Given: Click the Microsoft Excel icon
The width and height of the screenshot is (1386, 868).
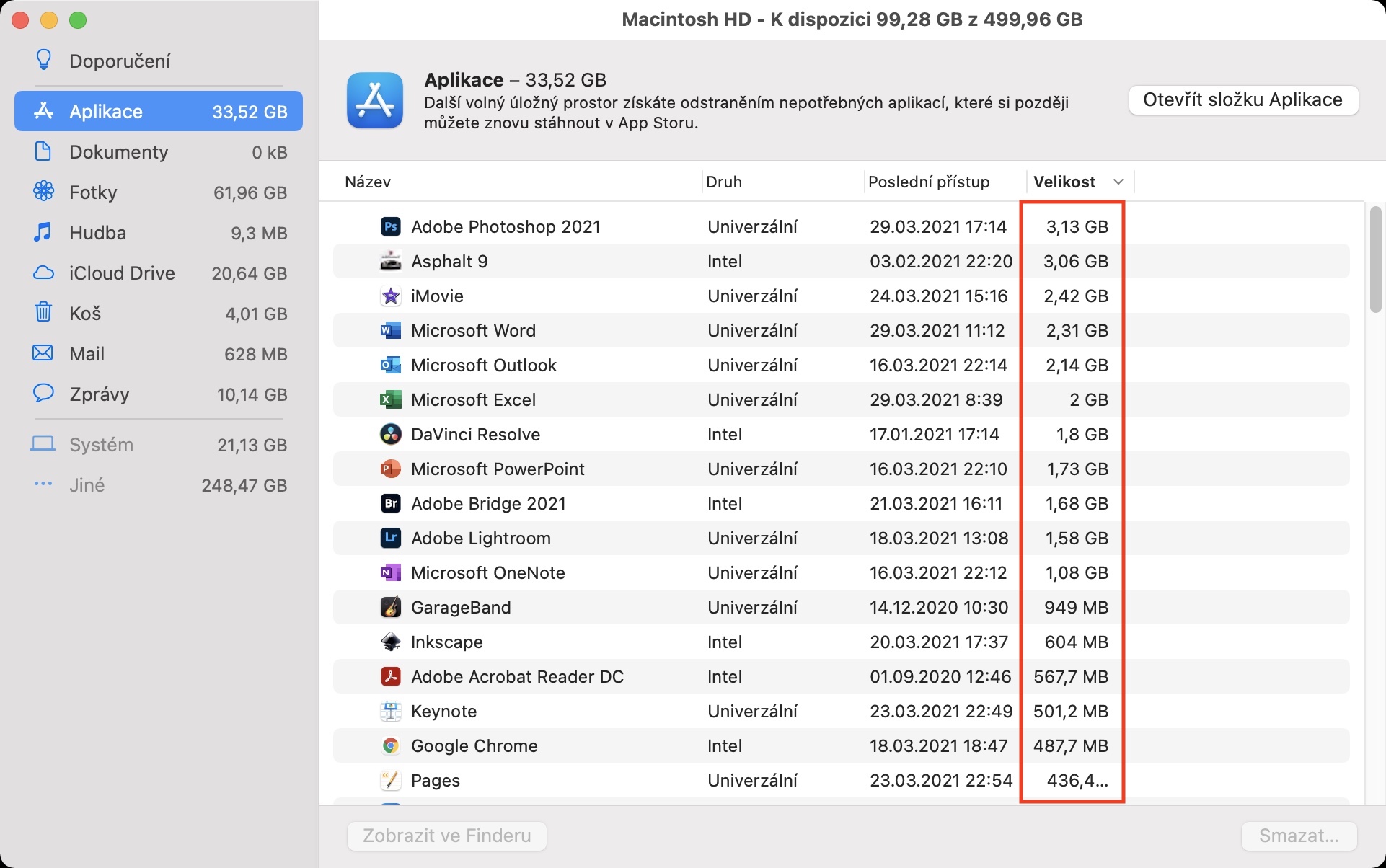Looking at the screenshot, I should pos(390,400).
